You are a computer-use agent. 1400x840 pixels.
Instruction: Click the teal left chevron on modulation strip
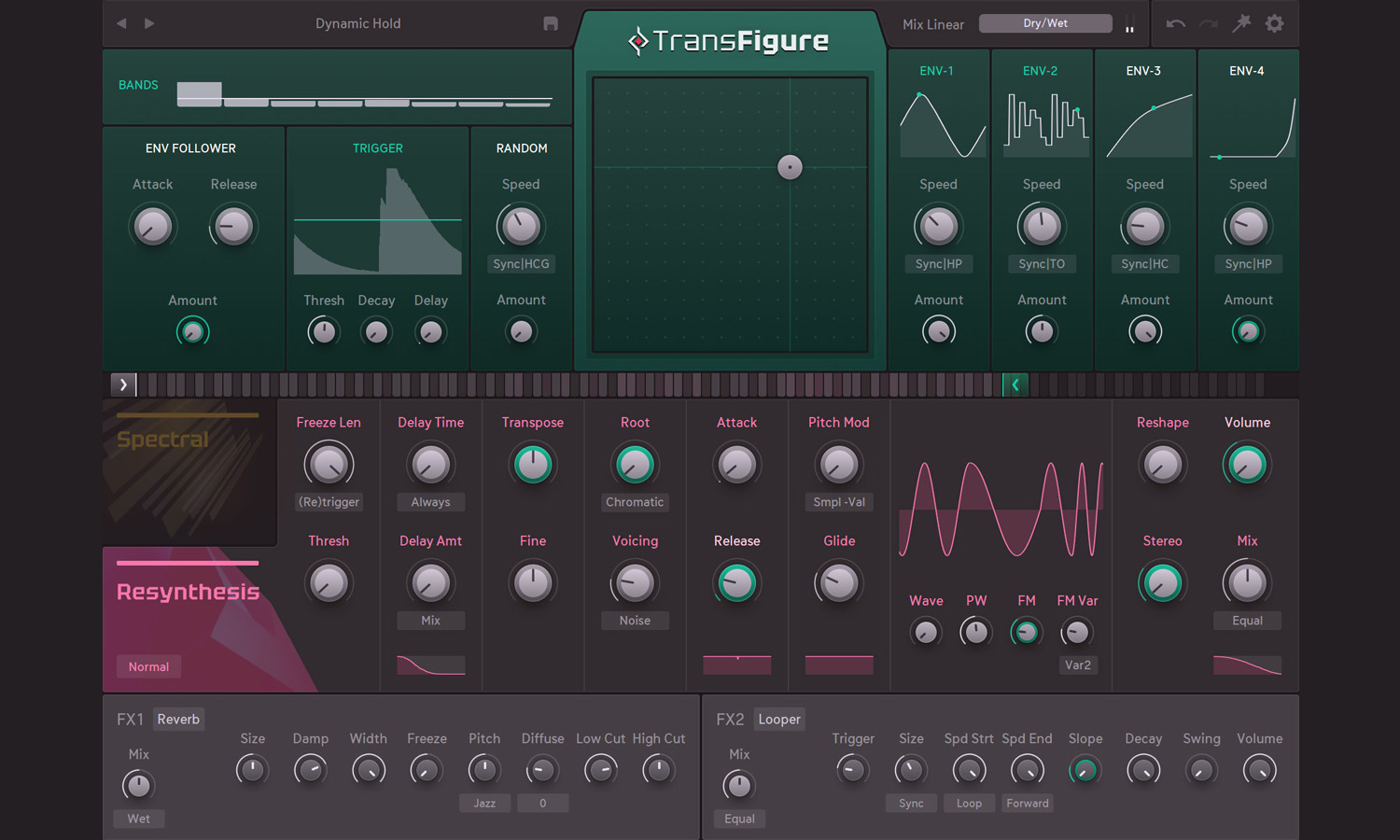point(1015,385)
